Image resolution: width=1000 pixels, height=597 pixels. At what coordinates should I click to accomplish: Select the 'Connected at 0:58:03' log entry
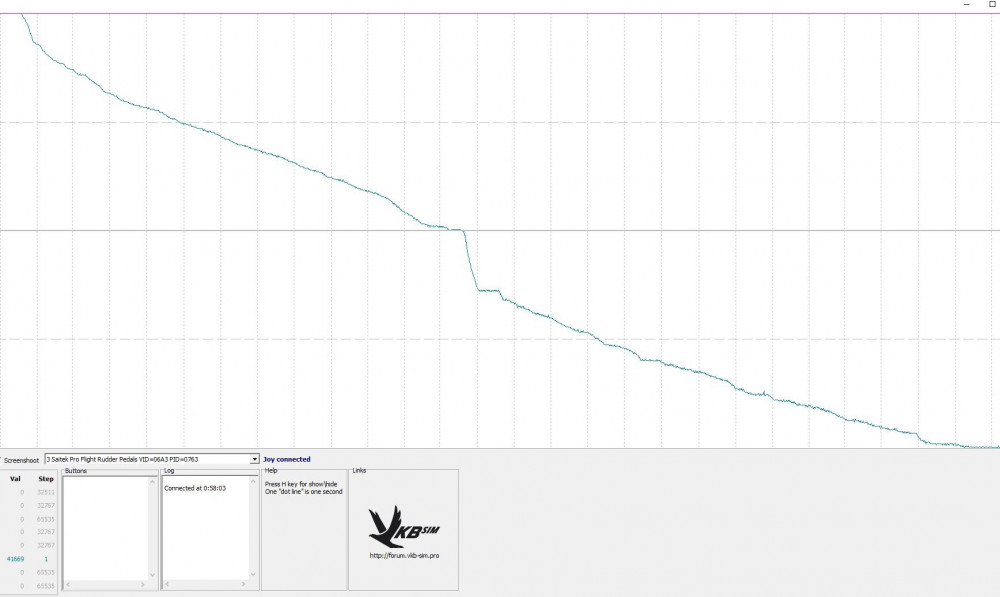click(x=195, y=489)
